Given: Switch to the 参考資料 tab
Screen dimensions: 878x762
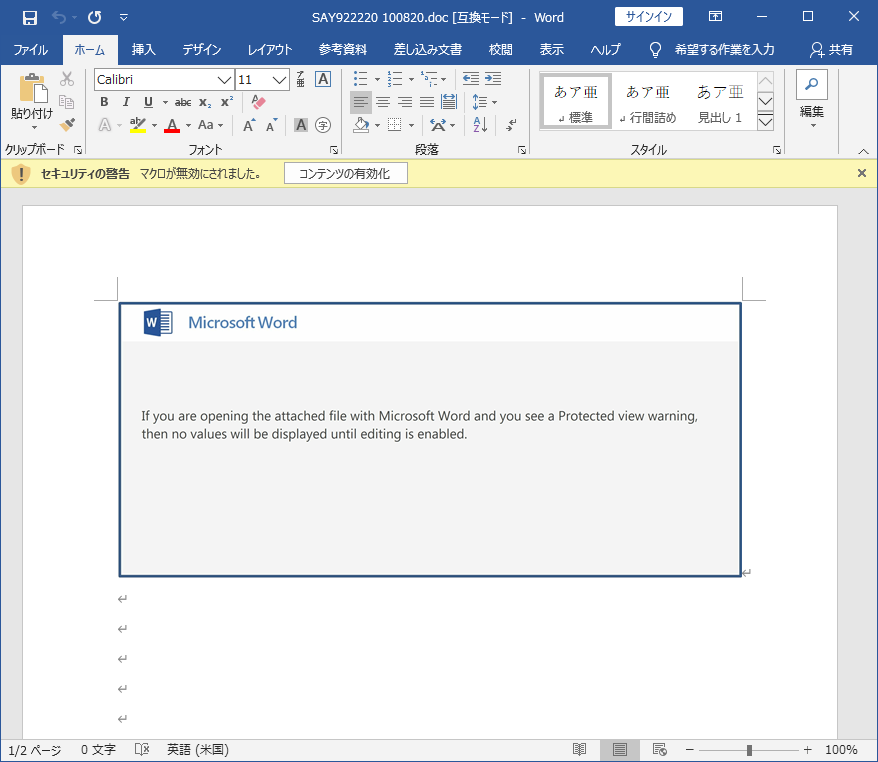Looking at the screenshot, I should 343,50.
